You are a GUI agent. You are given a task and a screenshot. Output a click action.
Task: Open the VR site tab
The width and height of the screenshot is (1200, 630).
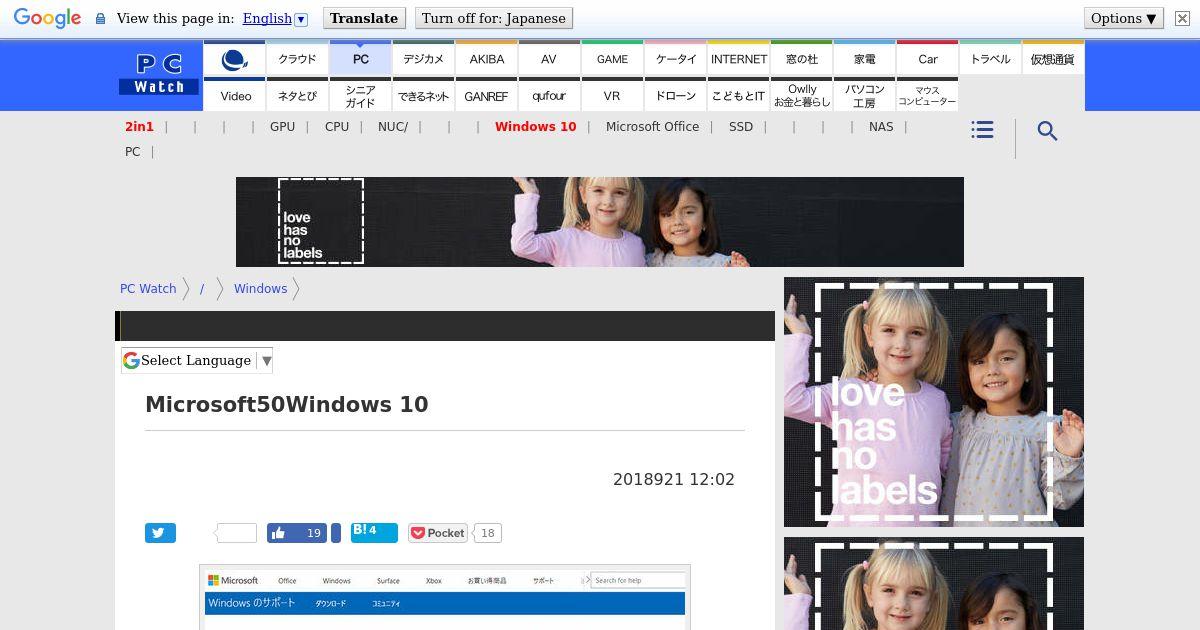612,96
